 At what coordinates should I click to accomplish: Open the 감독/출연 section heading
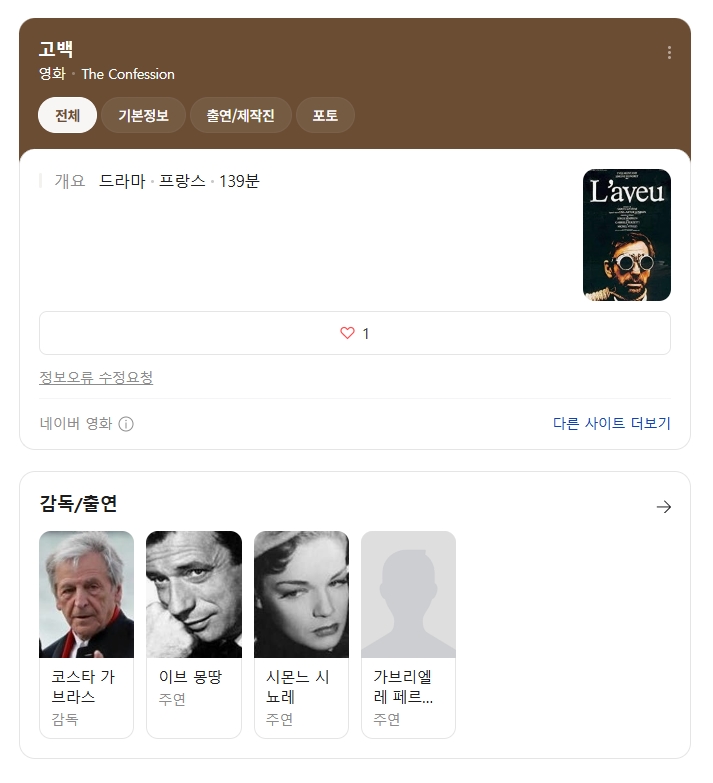(x=78, y=504)
